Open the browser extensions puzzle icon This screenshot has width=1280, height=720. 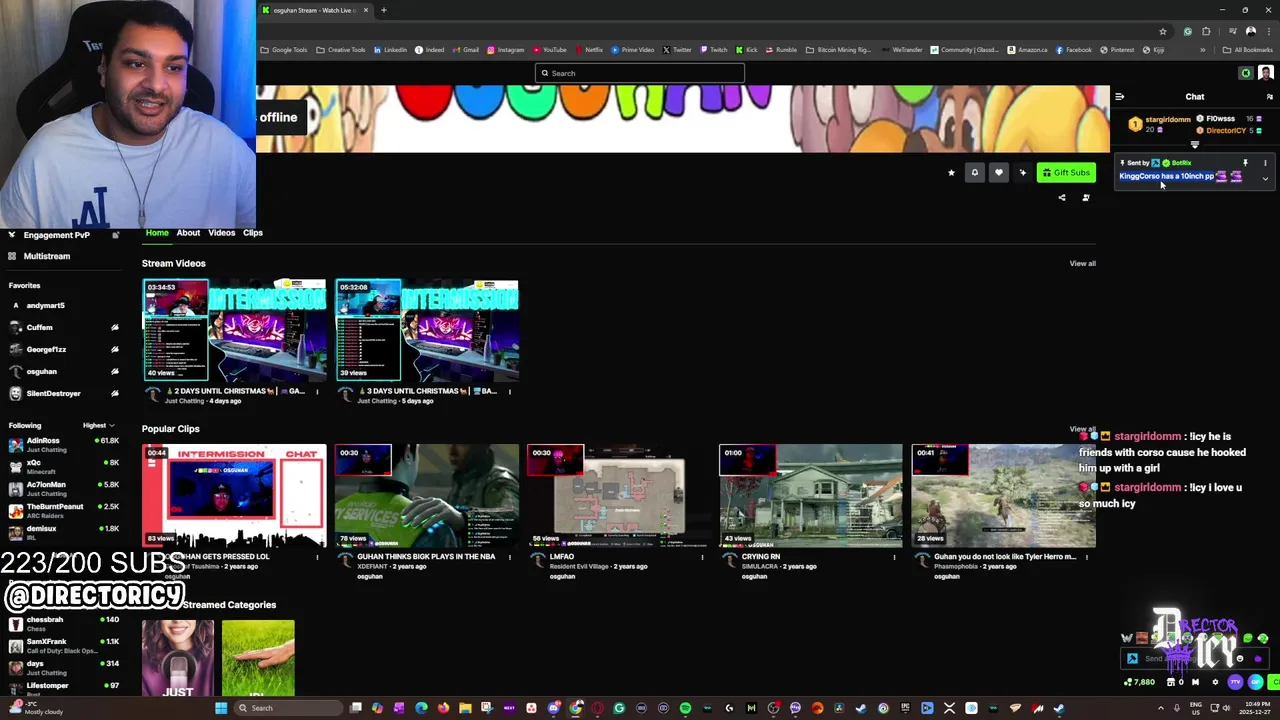point(1207,31)
